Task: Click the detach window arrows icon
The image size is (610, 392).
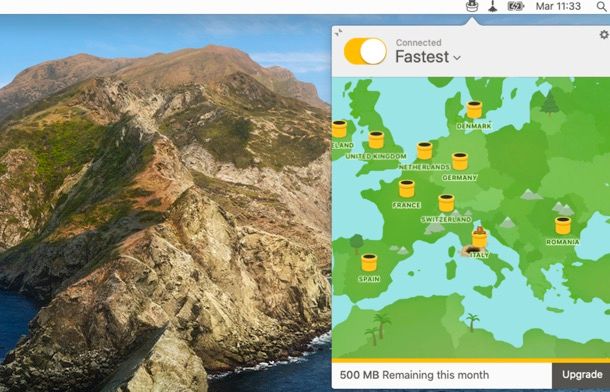Action: click(x=338, y=32)
